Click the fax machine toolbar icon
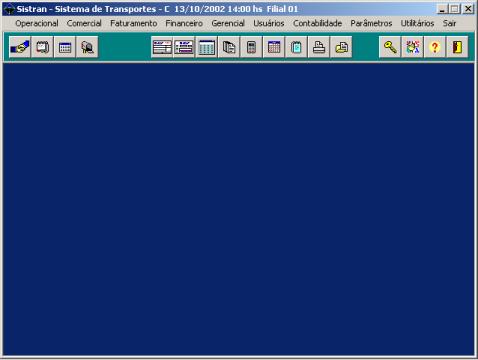The width and height of the screenshot is (478, 360). click(x=341, y=47)
